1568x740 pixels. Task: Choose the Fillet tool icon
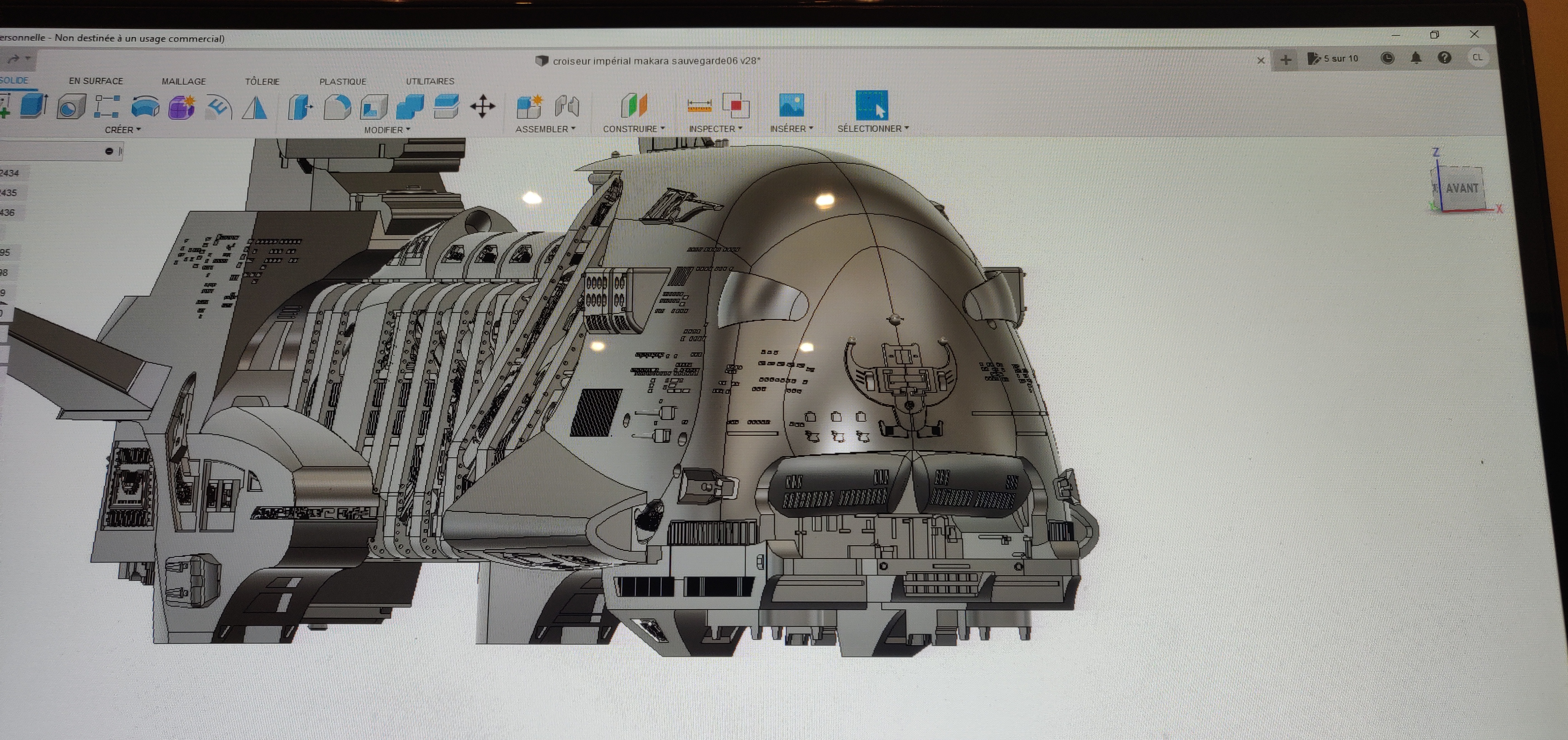coord(337,107)
